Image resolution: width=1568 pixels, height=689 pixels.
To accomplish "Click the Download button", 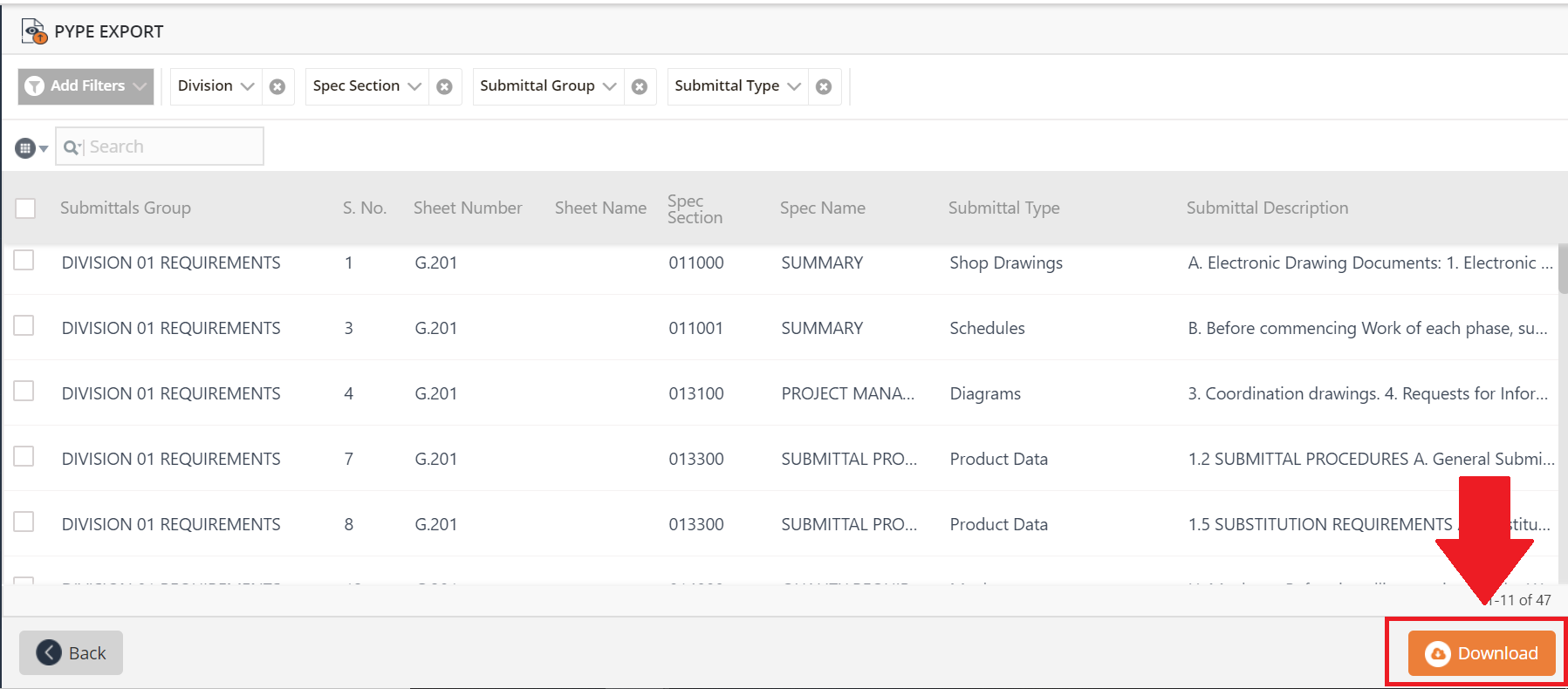I will (1481, 653).
